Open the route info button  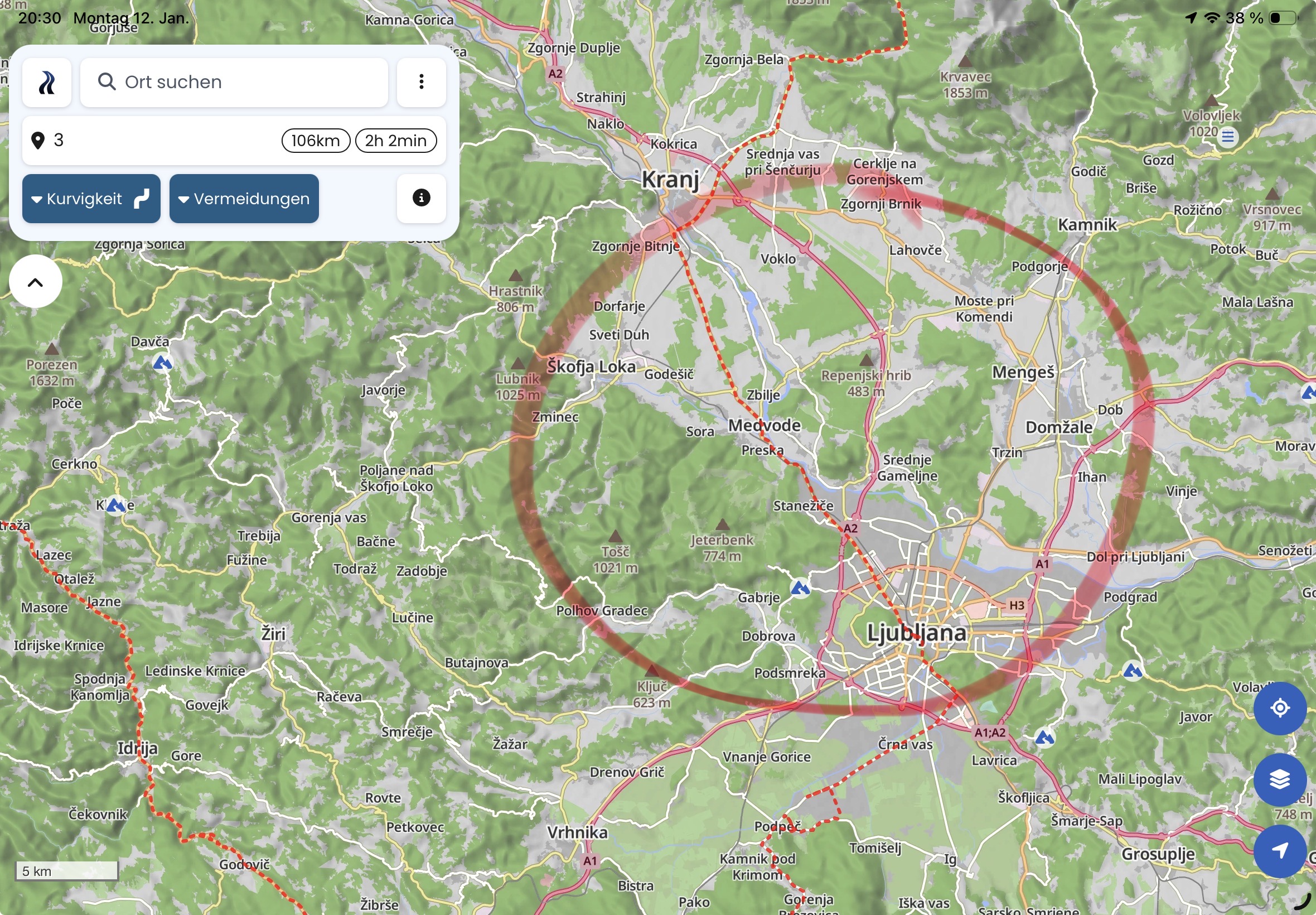click(x=421, y=199)
